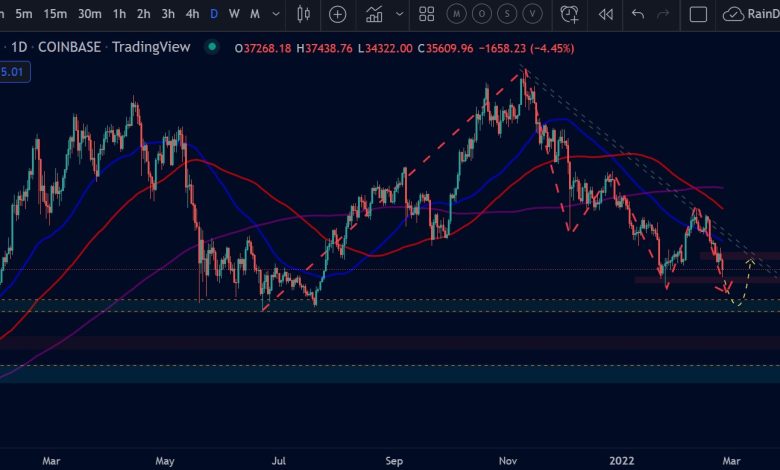
Task: Expand the timeframe interval dropdown arrow
Action: [x=275, y=14]
